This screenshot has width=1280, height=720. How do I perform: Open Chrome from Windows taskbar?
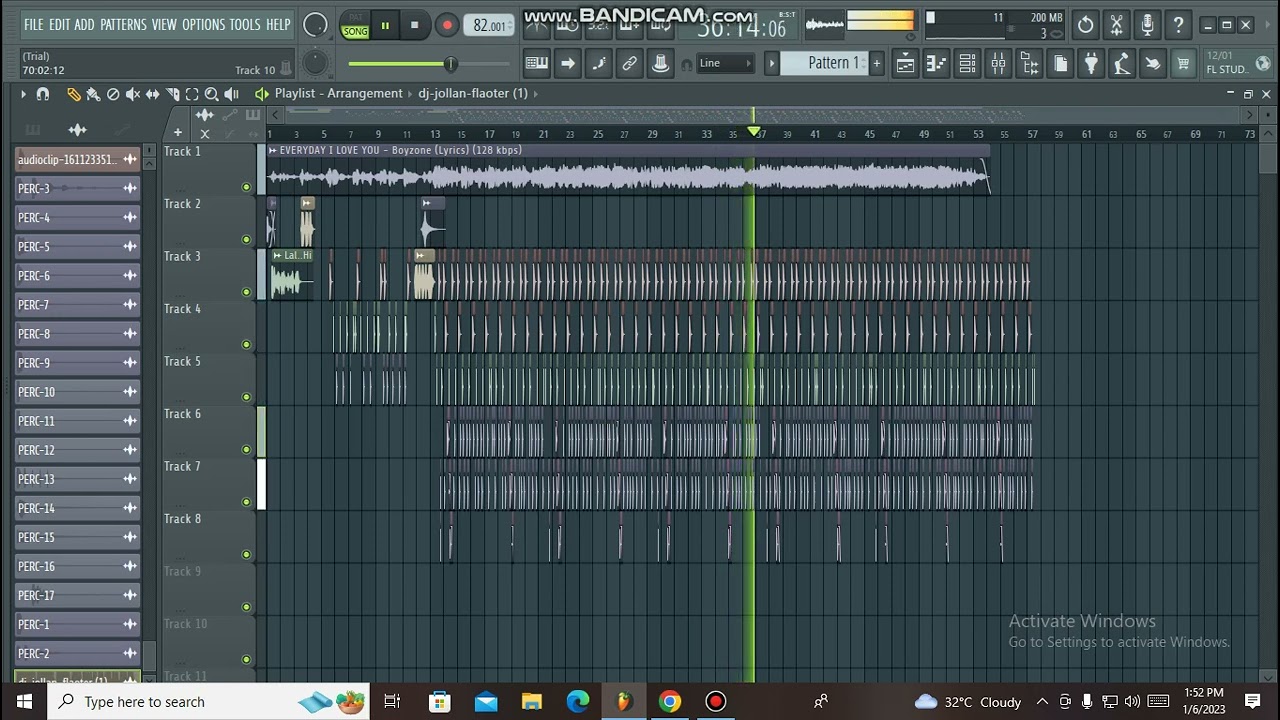tap(669, 702)
